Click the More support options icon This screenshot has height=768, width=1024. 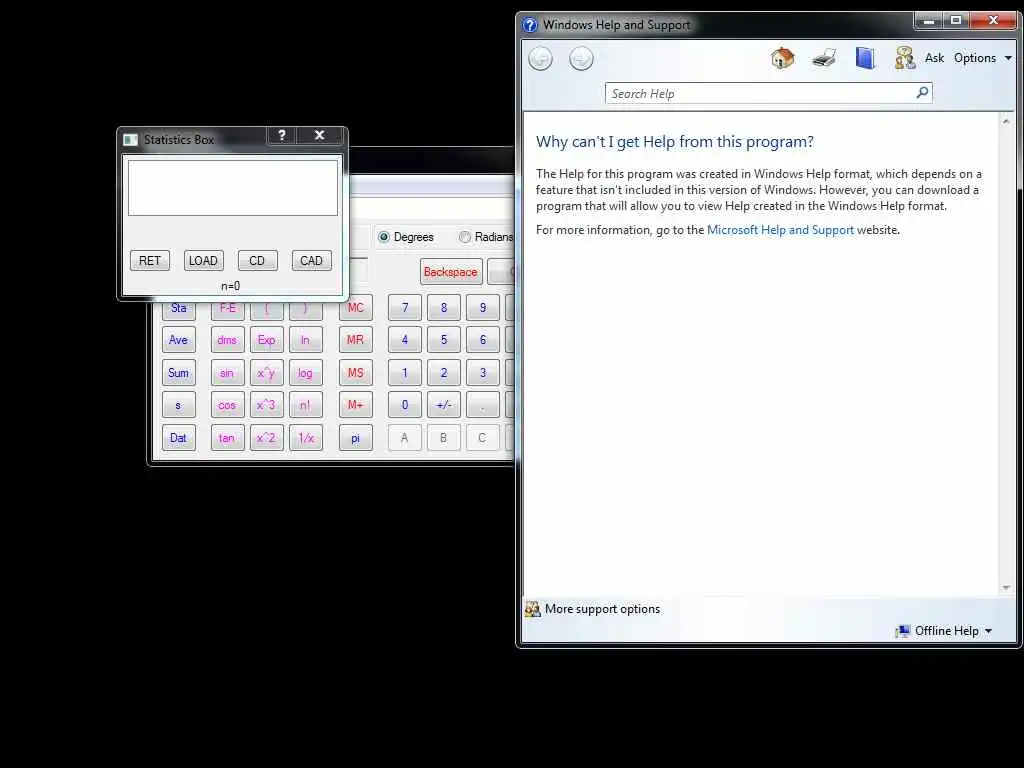533,609
